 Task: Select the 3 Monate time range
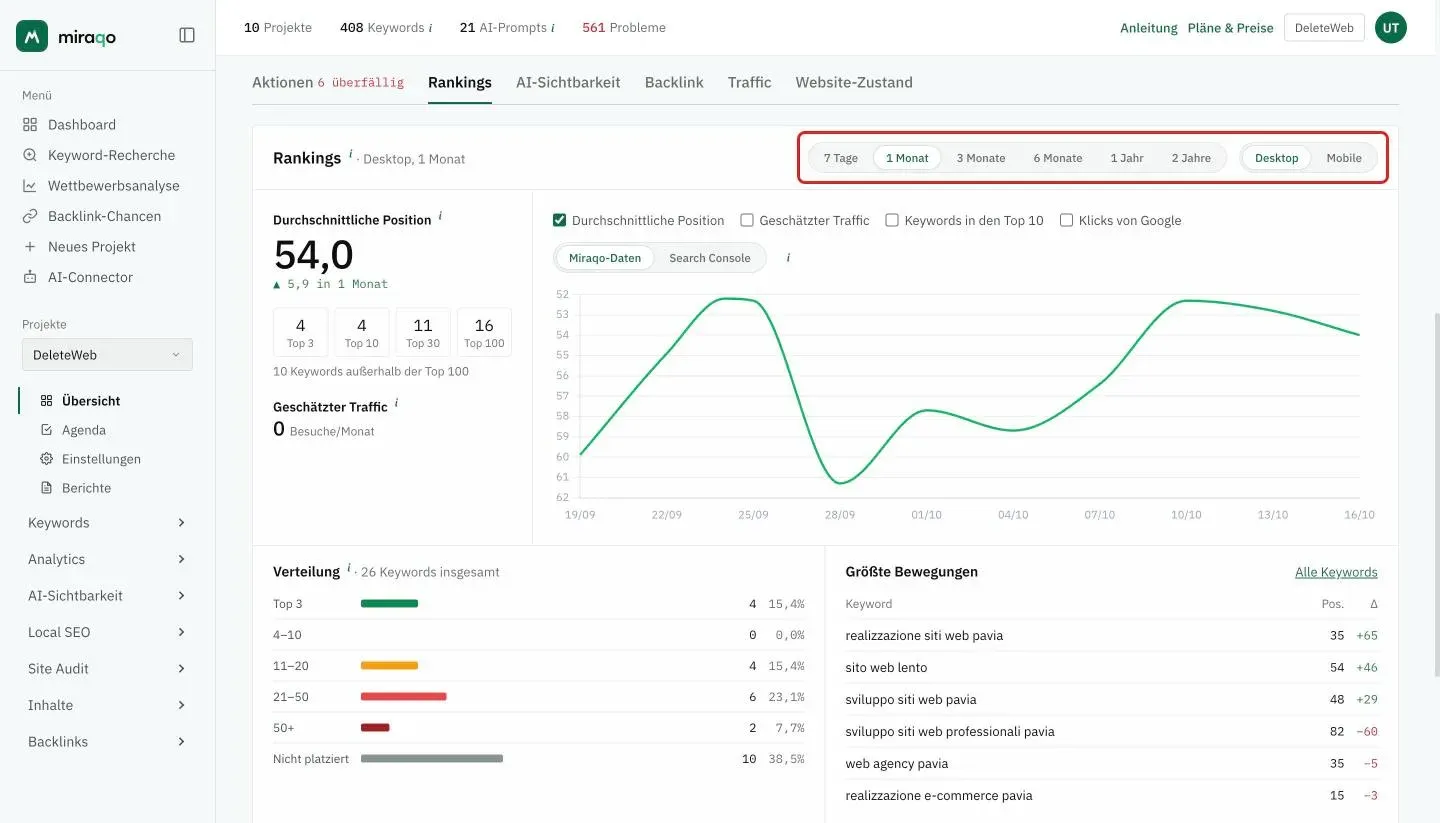pos(981,158)
